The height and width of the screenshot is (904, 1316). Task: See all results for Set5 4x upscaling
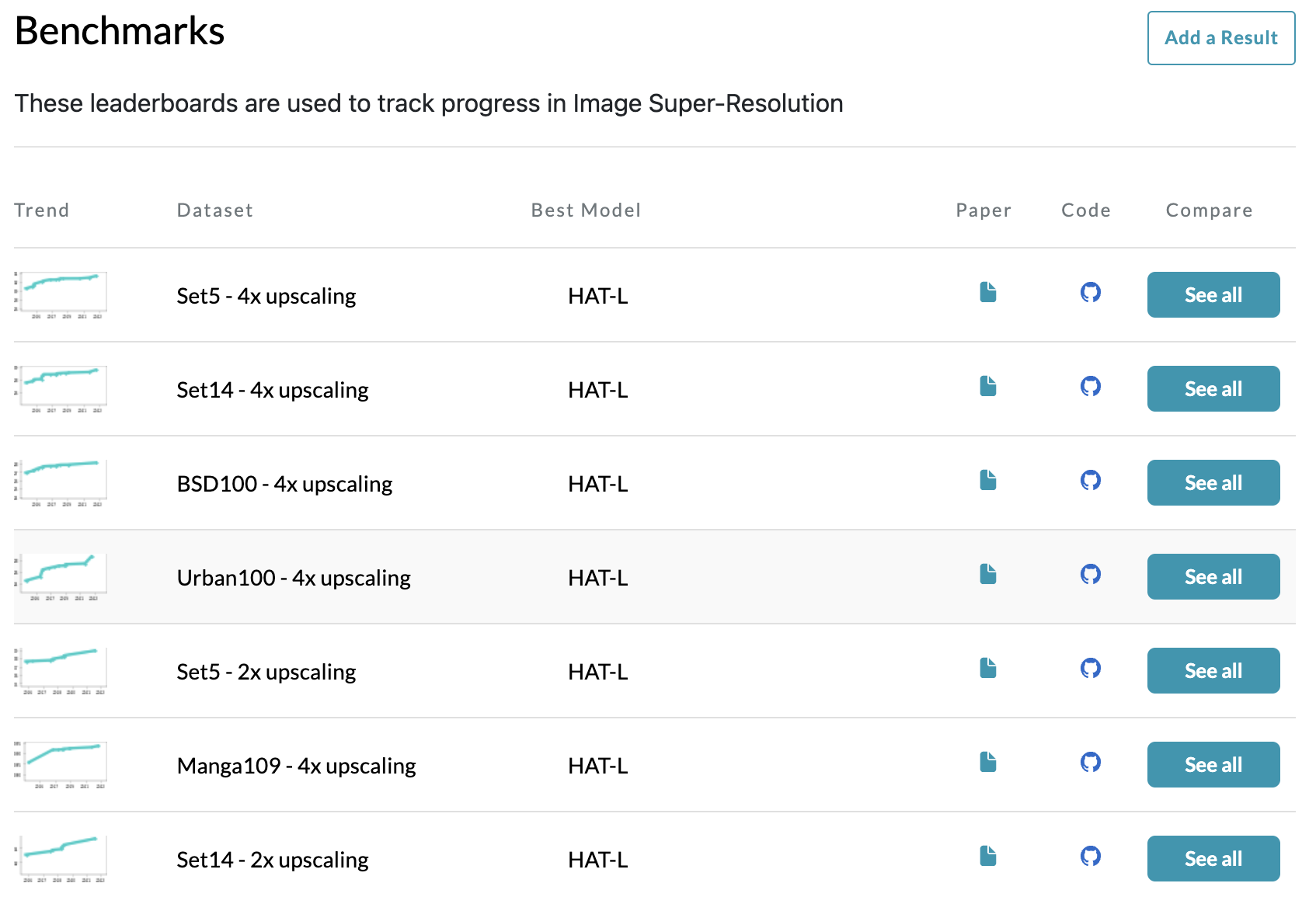click(x=1213, y=295)
